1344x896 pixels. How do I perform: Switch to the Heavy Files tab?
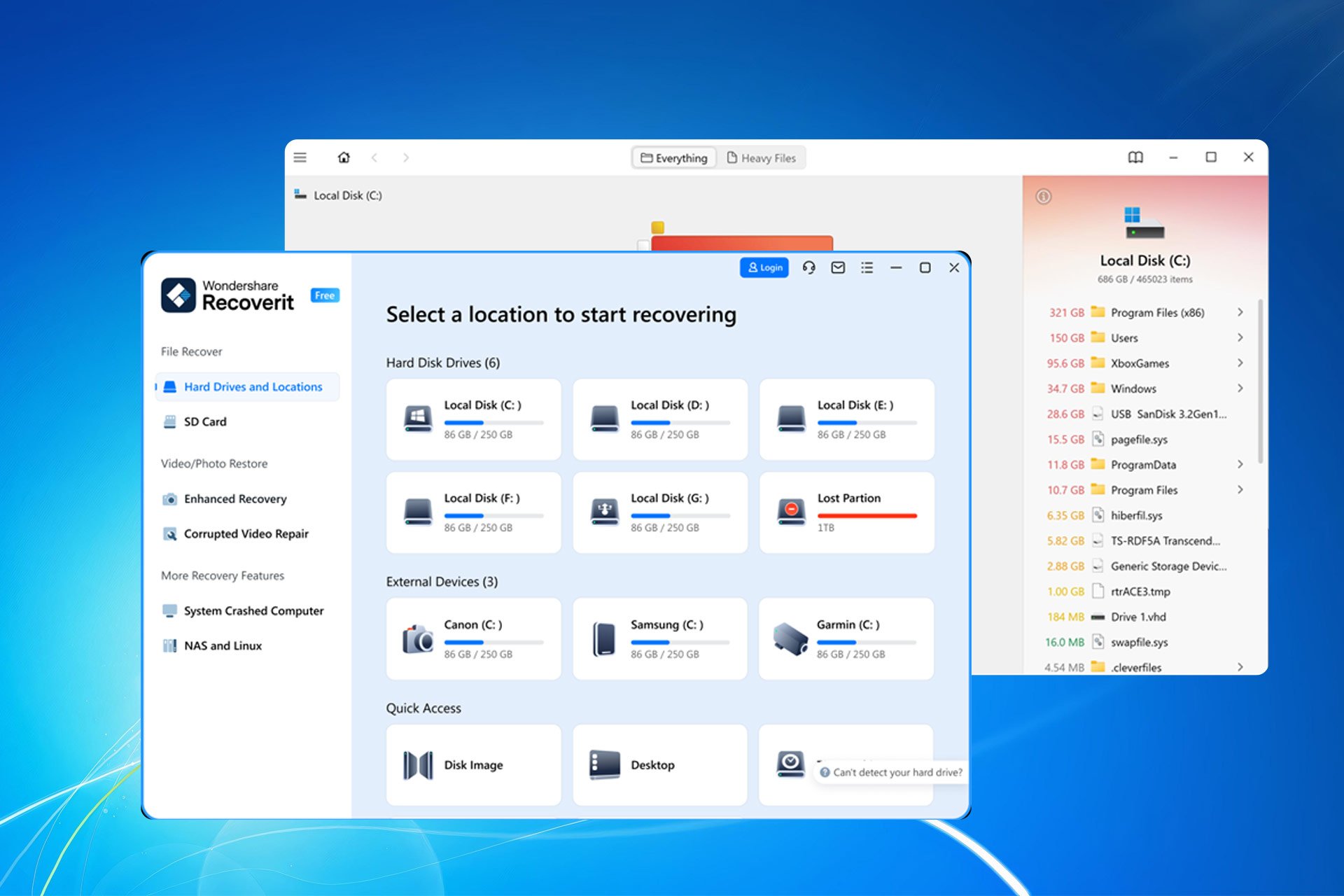[762, 158]
